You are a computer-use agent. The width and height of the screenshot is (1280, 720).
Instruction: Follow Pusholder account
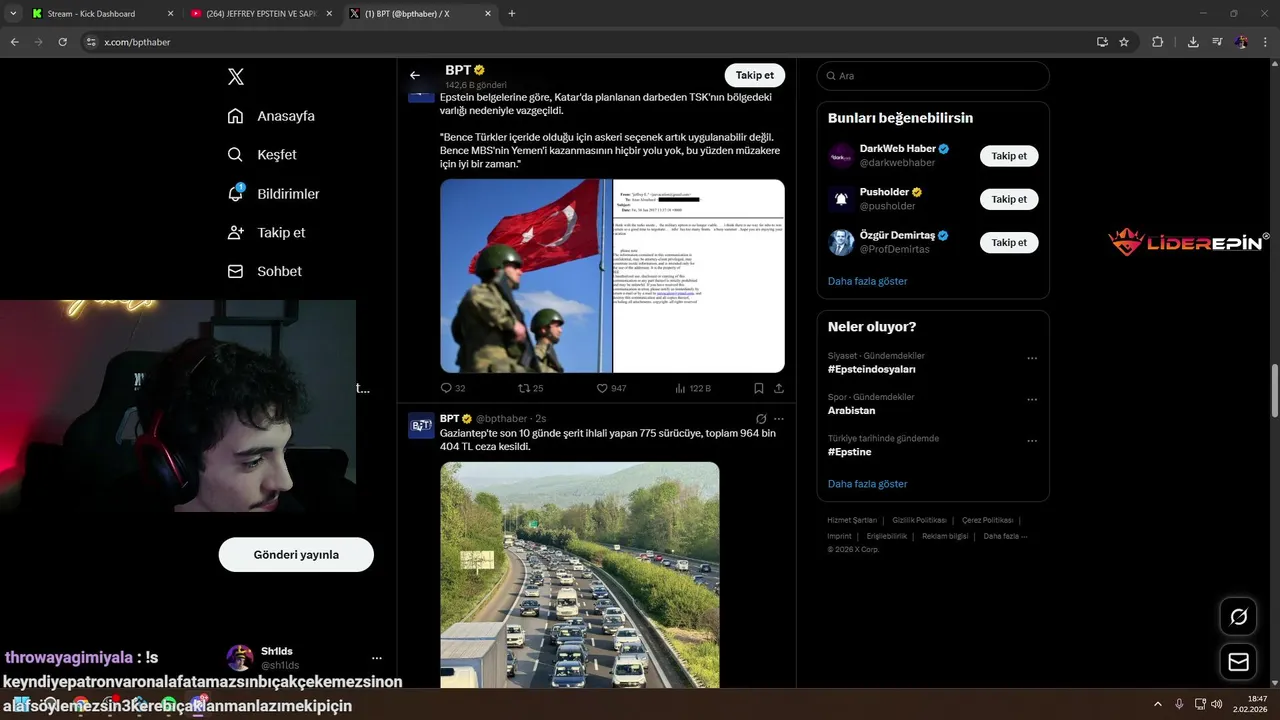click(1009, 199)
